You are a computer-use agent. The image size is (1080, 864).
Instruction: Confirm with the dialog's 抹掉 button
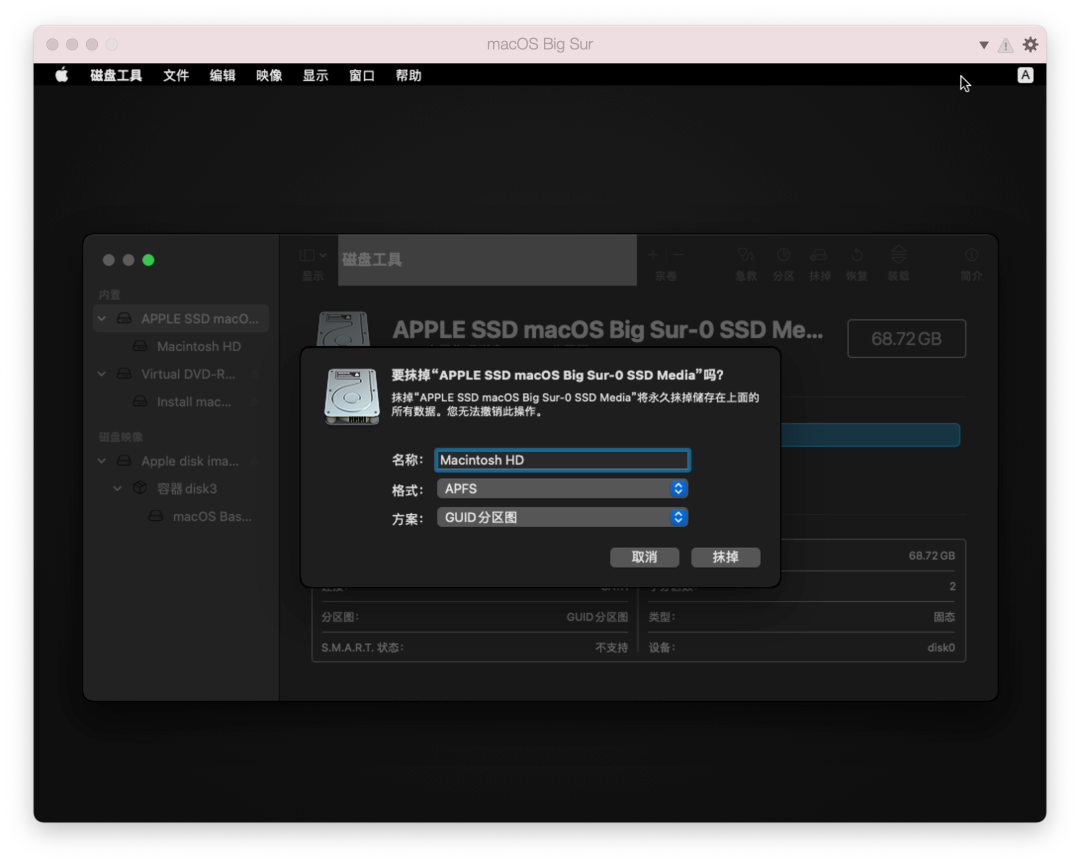pos(725,557)
